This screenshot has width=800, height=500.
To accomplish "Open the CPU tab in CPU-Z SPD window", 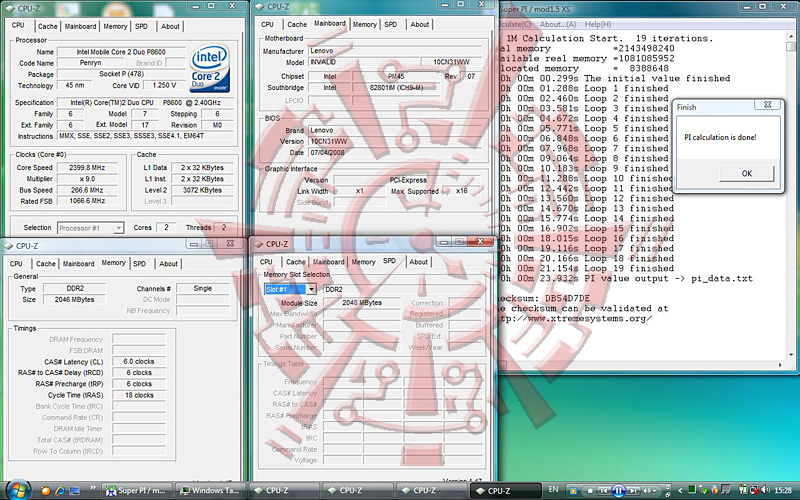I will coord(266,262).
